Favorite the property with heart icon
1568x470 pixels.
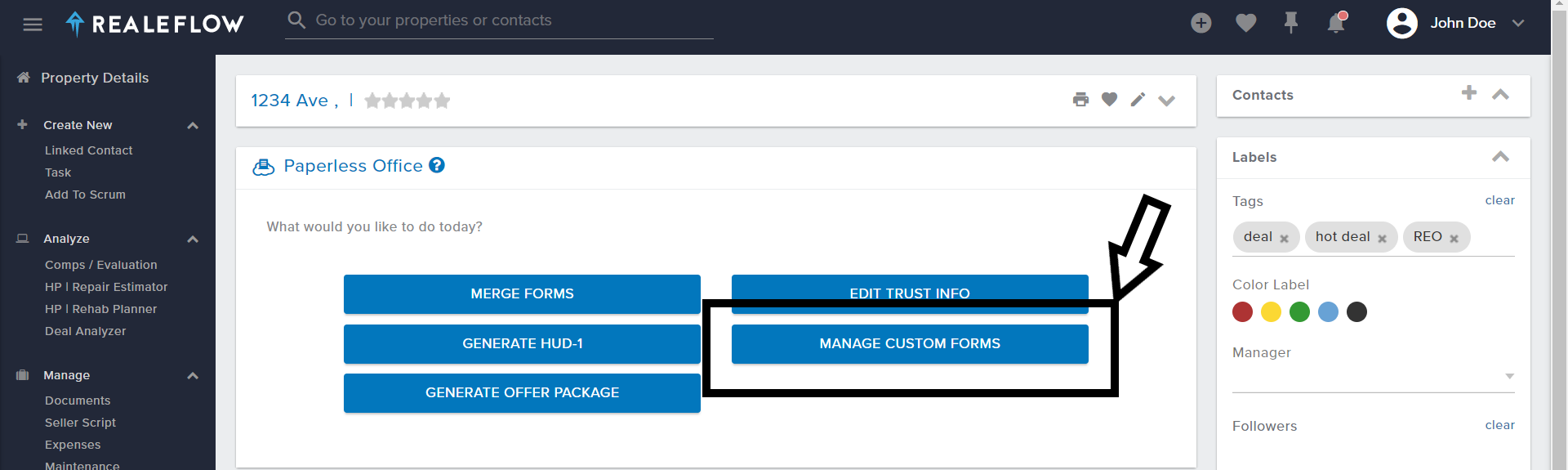coord(1109,100)
